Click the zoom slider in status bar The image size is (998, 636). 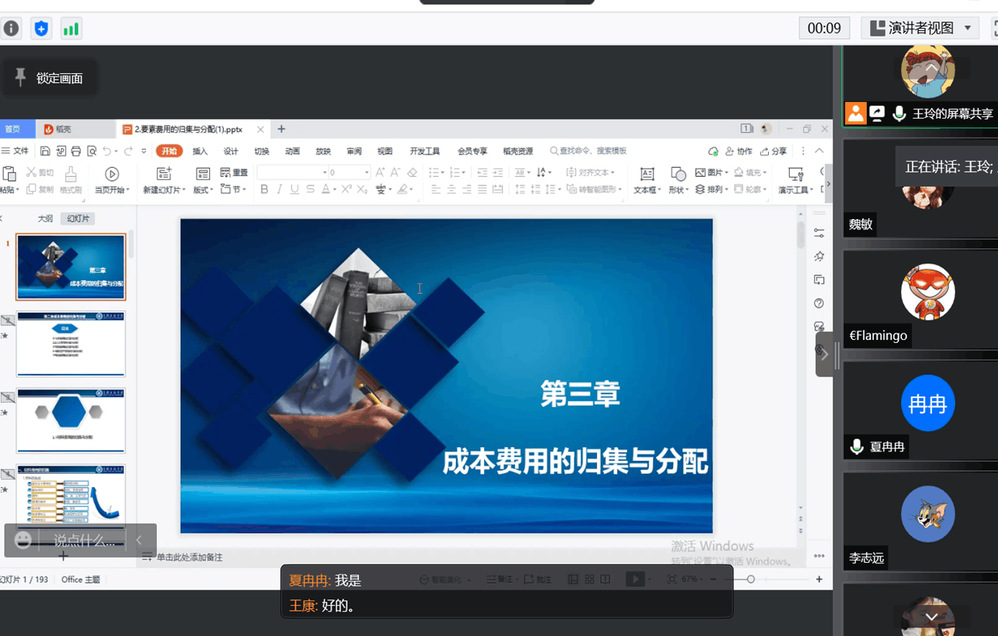[x=751, y=579]
